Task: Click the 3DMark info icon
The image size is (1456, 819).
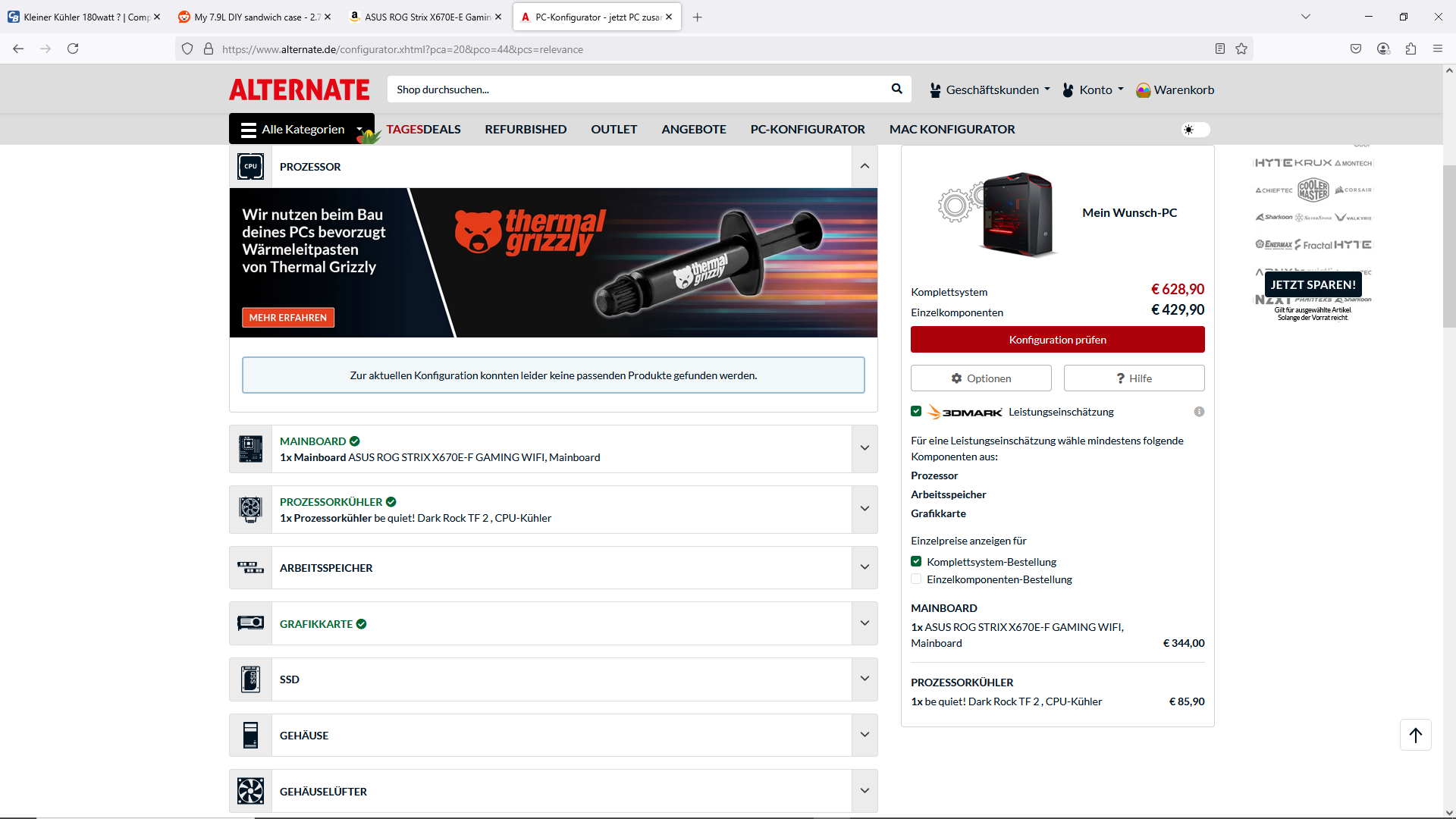Action: click(1199, 412)
